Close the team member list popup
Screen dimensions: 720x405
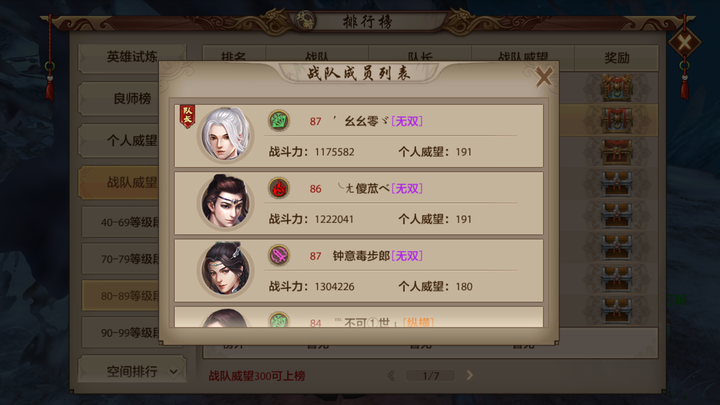(x=544, y=77)
